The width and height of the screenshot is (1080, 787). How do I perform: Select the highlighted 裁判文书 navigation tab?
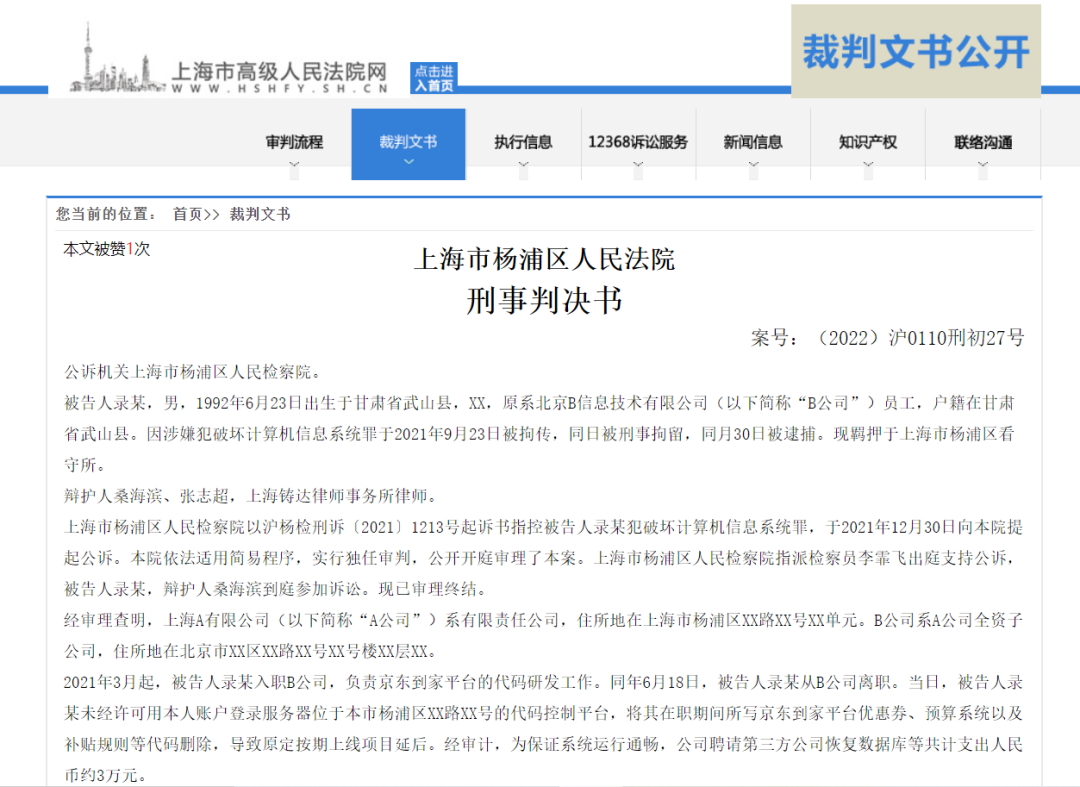408,142
